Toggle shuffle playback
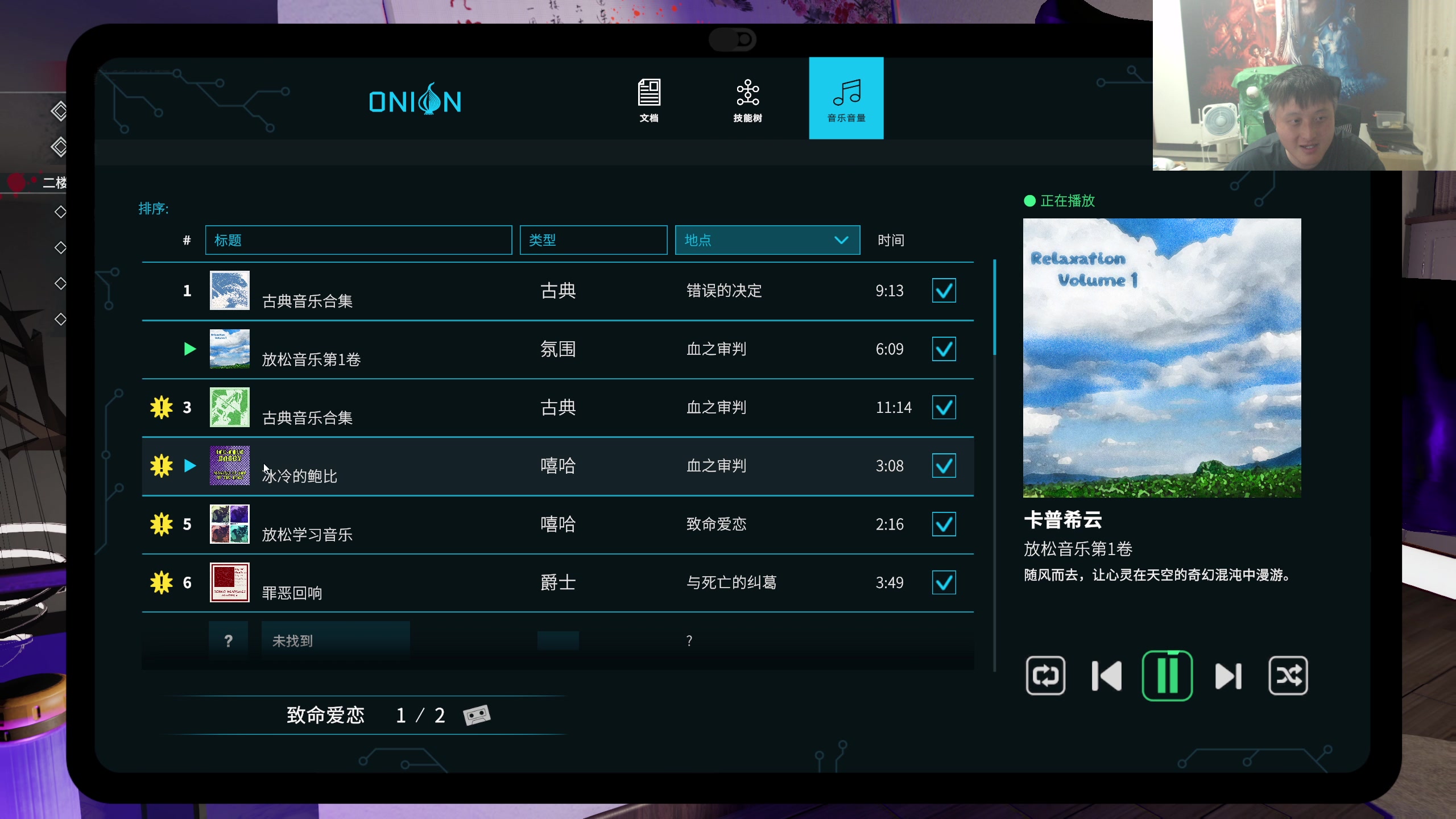 click(x=1288, y=676)
